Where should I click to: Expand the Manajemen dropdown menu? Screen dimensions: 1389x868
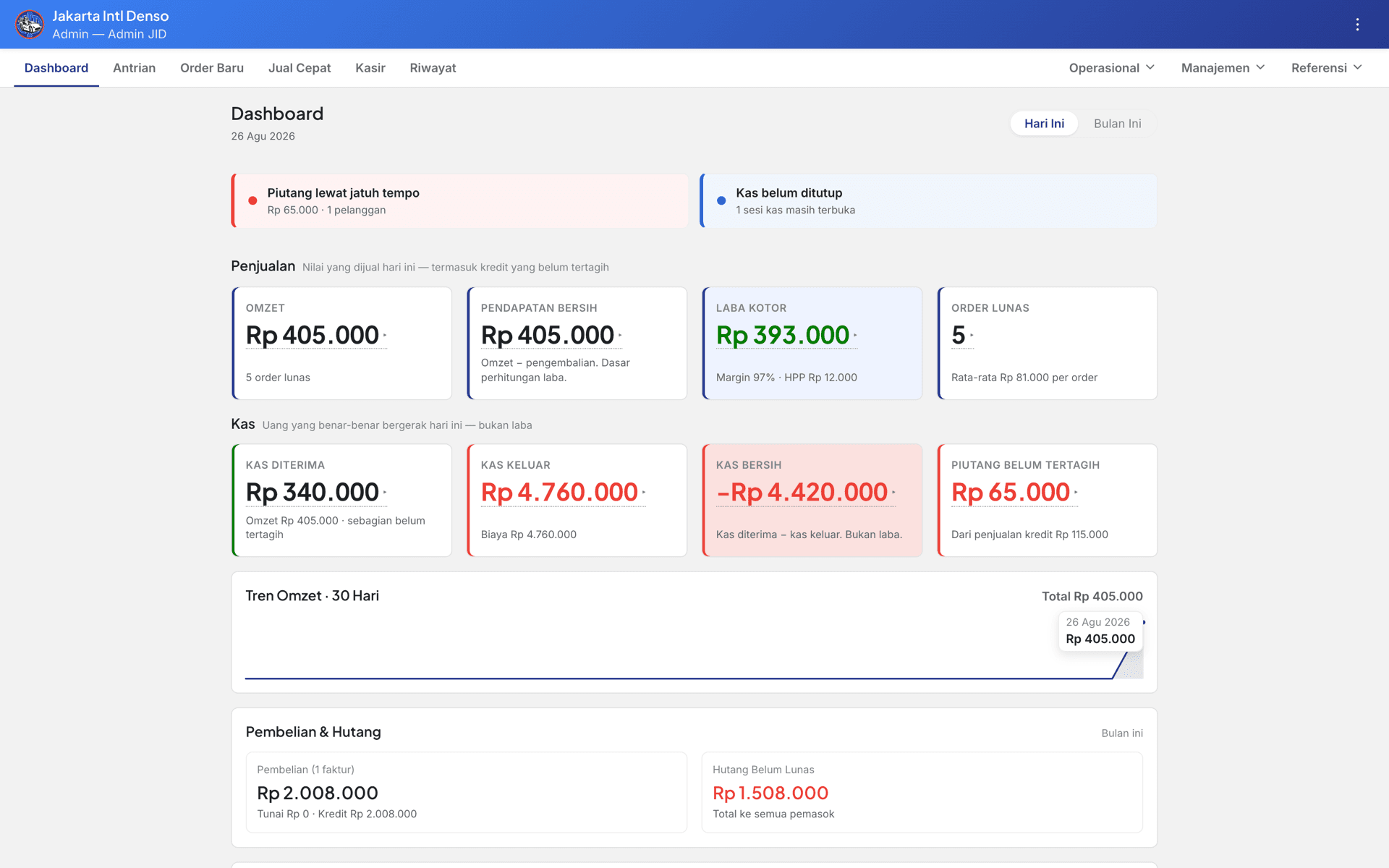[x=1223, y=68]
